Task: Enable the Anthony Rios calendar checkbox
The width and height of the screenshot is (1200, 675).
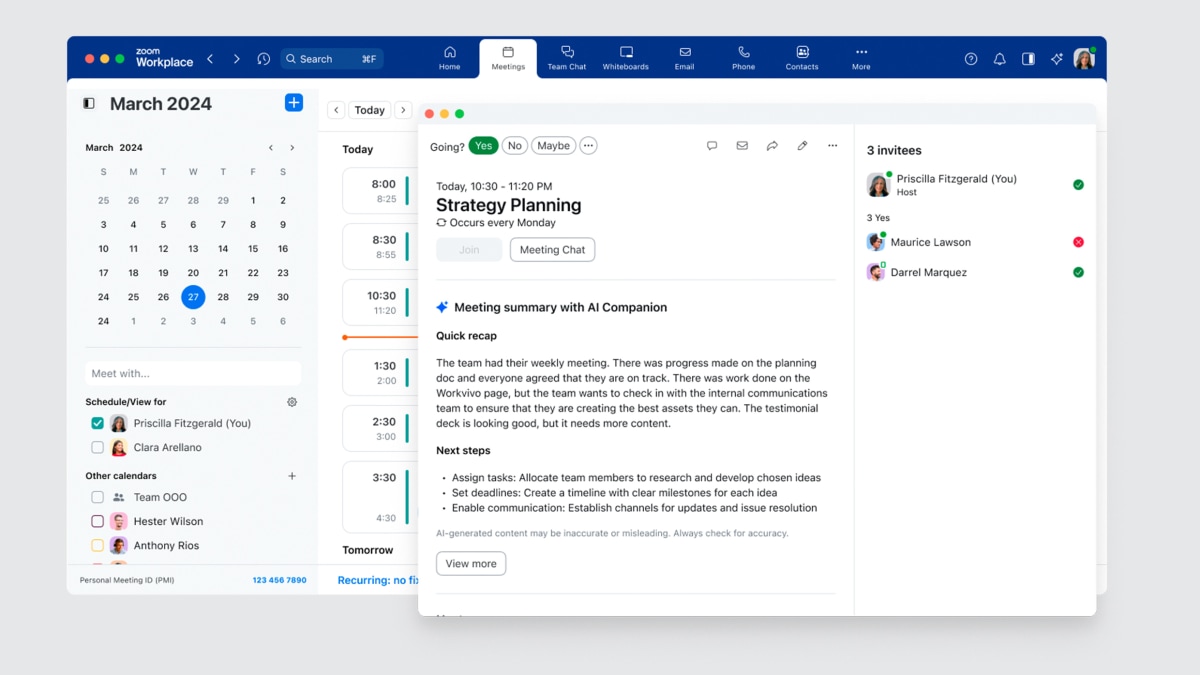Action: pyautogui.click(x=97, y=546)
